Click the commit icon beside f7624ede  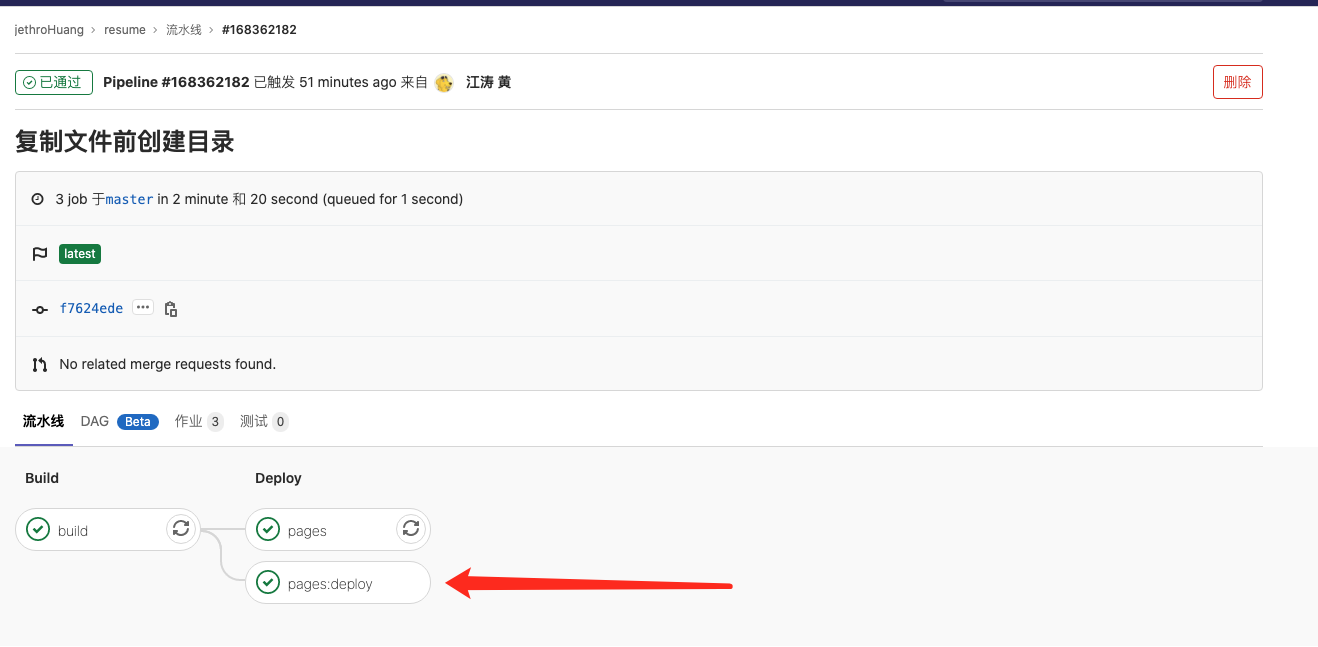(x=39, y=309)
